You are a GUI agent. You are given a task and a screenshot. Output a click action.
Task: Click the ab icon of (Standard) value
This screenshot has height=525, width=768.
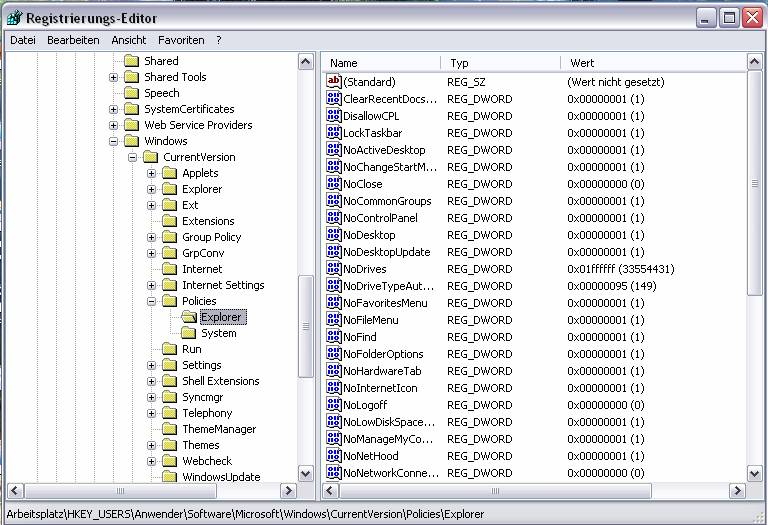[334, 81]
